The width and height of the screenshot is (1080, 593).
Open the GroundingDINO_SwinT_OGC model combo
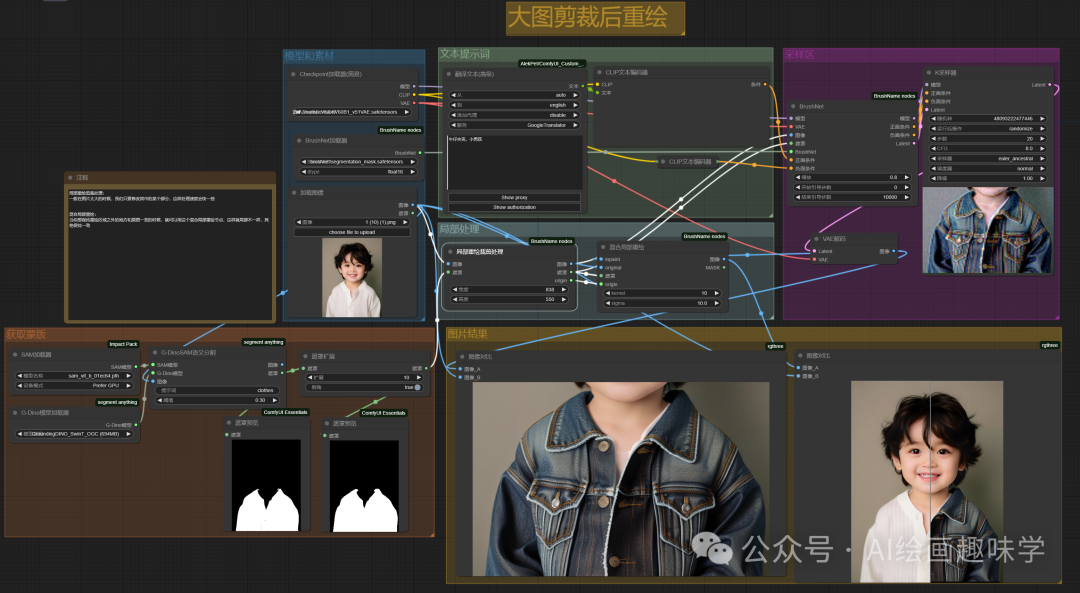(x=74, y=434)
